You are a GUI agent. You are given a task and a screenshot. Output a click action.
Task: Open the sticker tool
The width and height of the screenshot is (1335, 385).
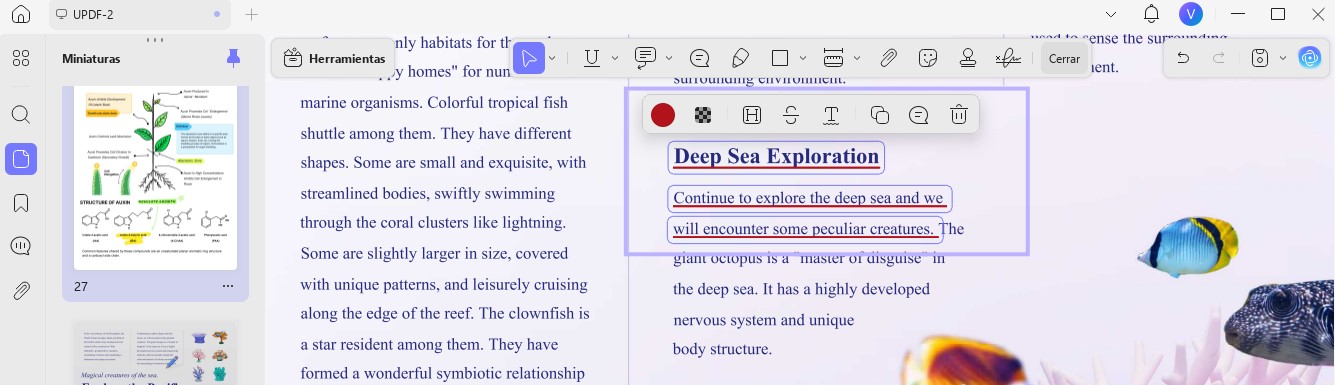click(x=928, y=58)
